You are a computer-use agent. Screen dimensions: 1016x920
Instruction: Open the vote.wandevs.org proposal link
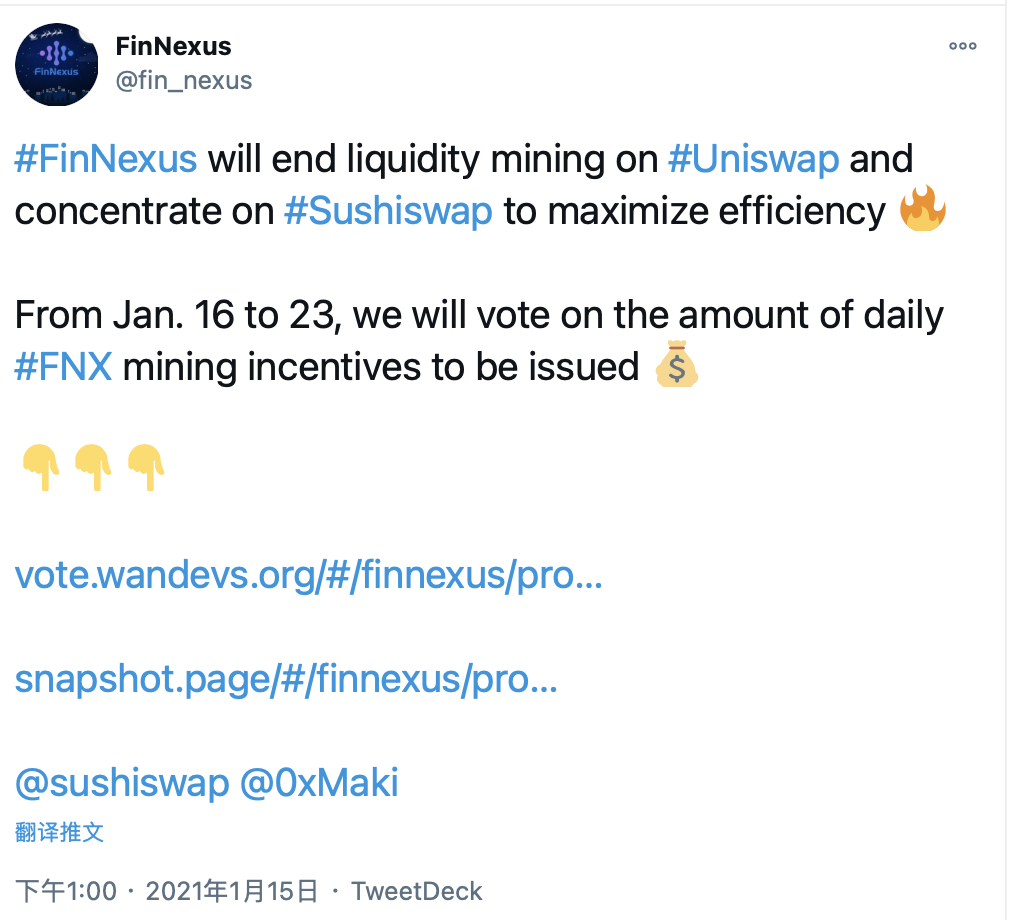pos(308,575)
